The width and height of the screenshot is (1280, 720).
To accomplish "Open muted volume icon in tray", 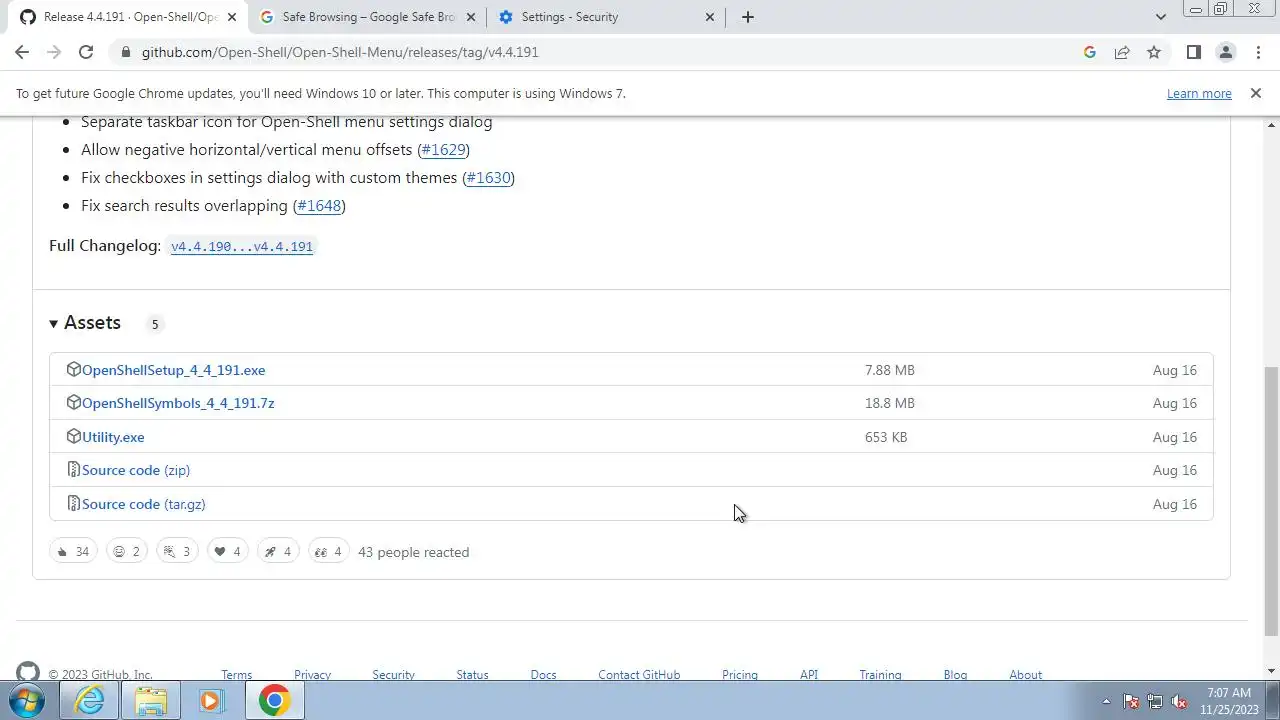I will click(x=1179, y=702).
